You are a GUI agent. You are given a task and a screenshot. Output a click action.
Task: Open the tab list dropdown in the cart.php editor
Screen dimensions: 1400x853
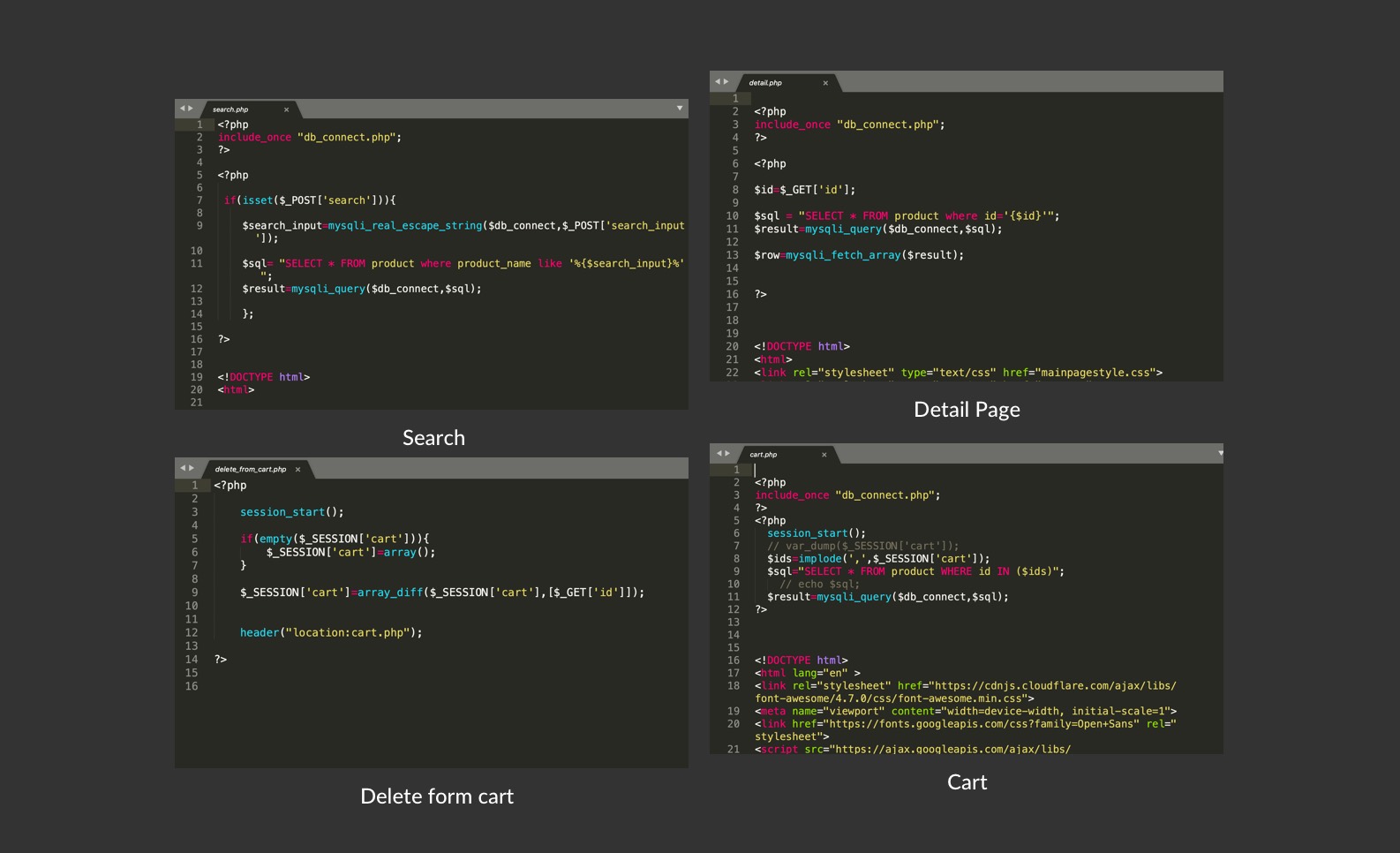pos(1220,453)
